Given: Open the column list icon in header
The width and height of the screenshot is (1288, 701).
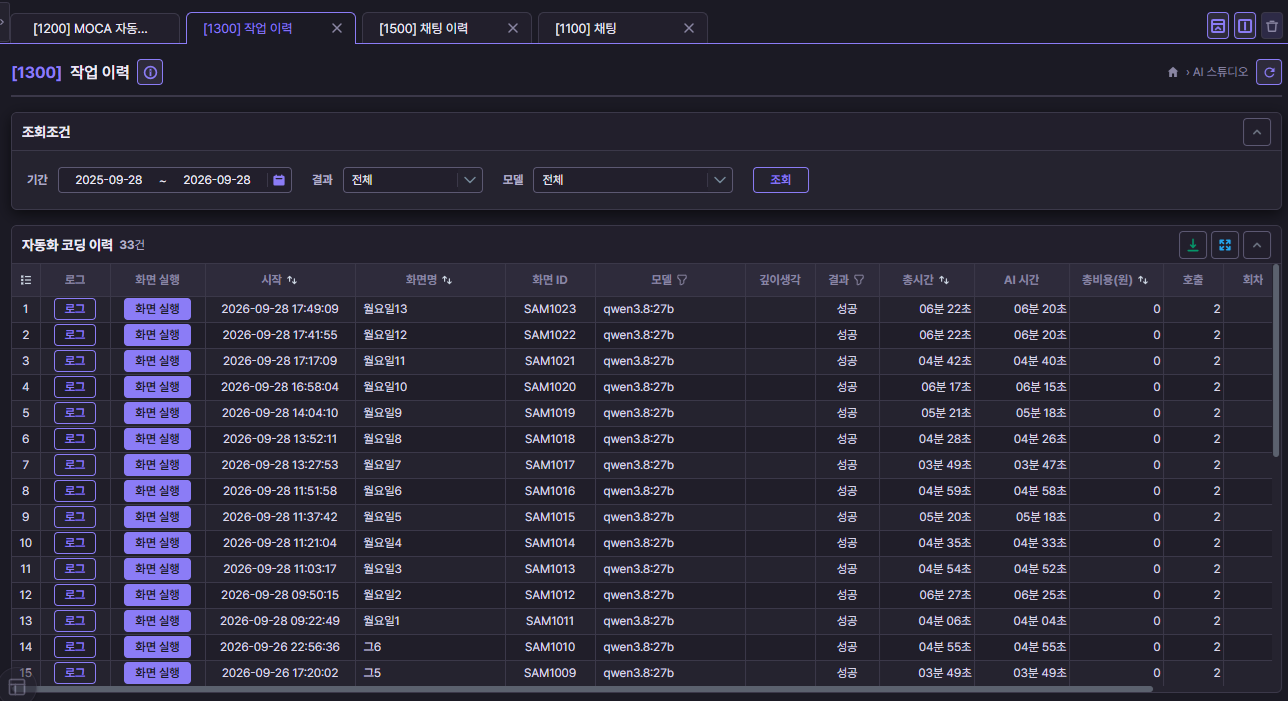Looking at the screenshot, I should [26, 280].
